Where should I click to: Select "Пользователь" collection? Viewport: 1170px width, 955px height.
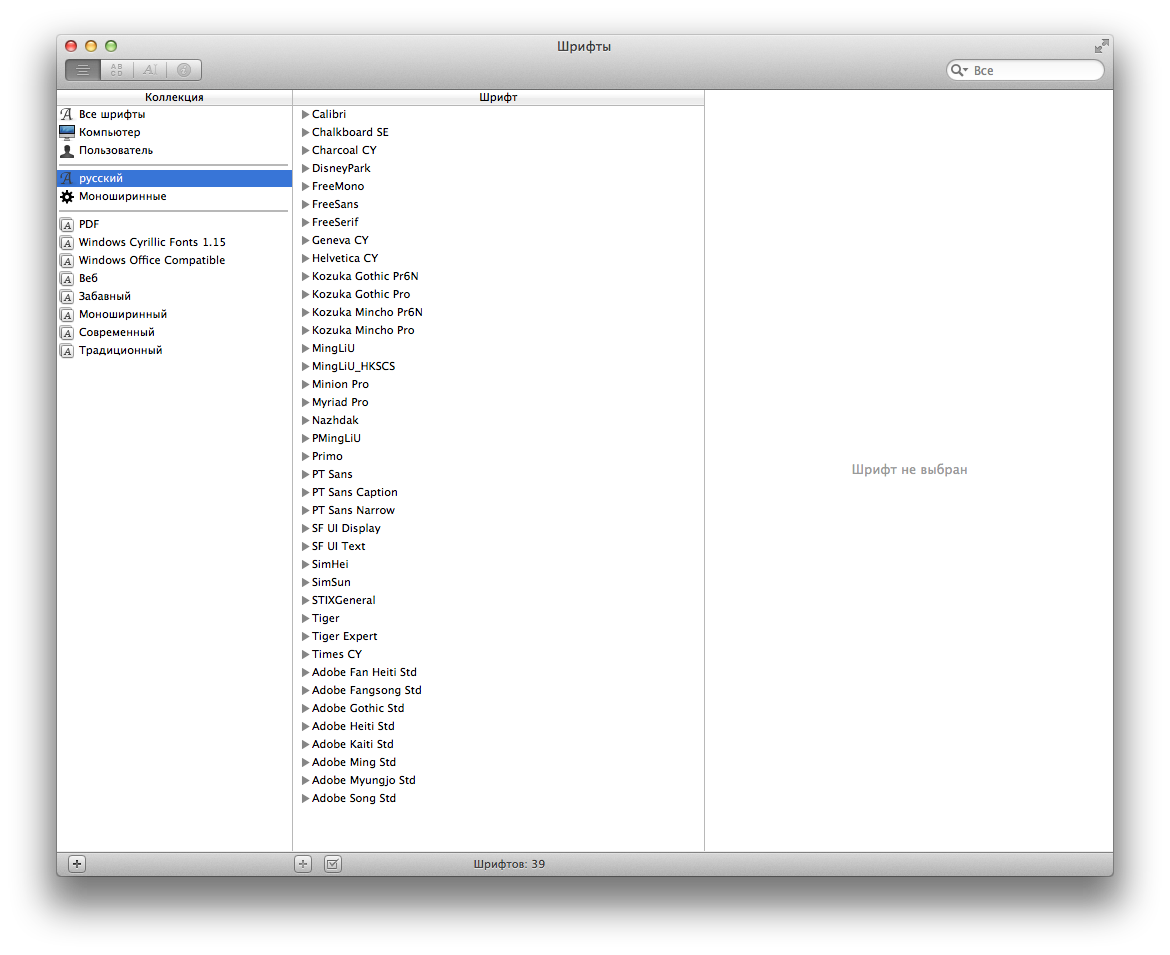175,150
